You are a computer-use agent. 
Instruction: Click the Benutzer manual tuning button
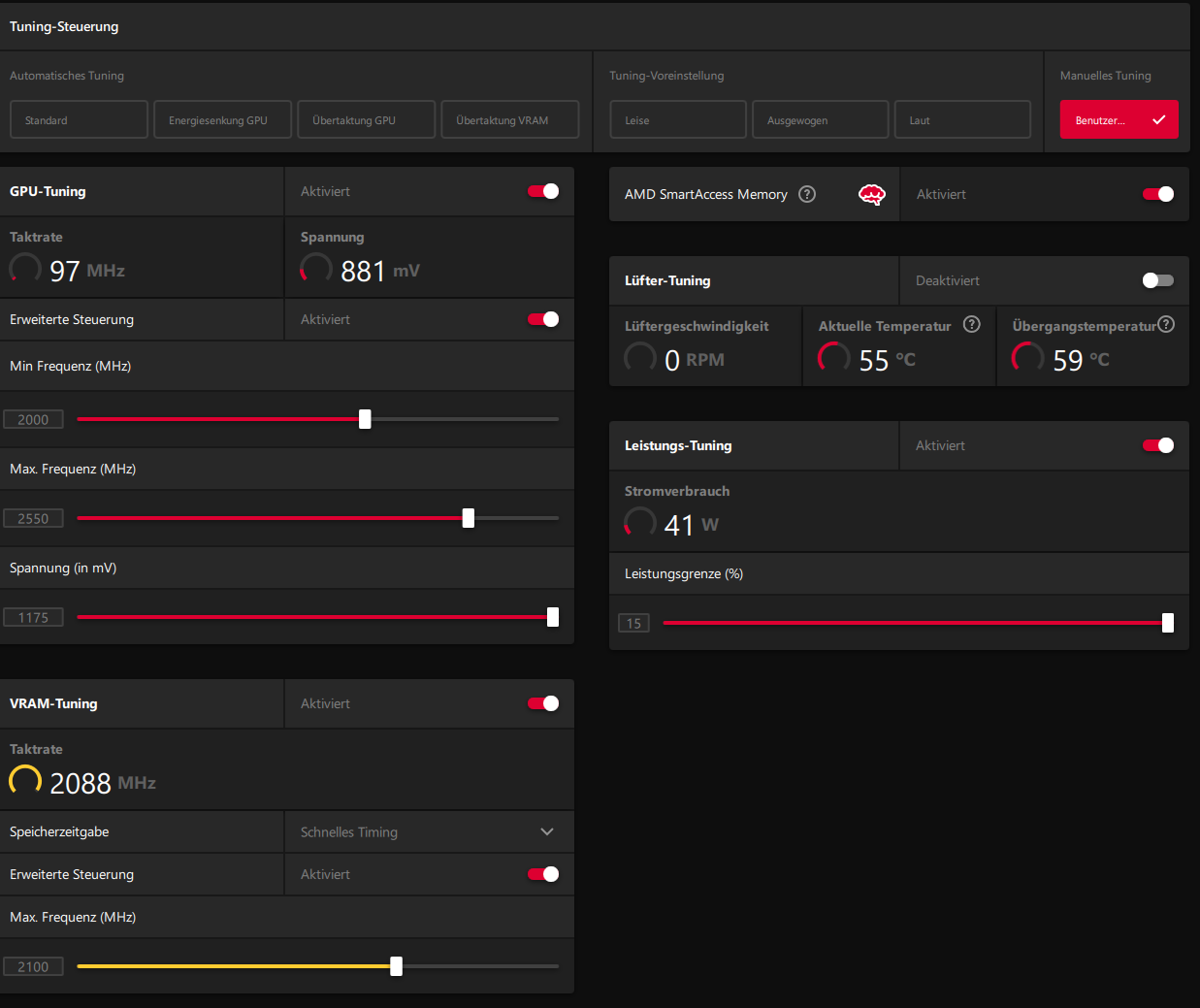click(1119, 119)
